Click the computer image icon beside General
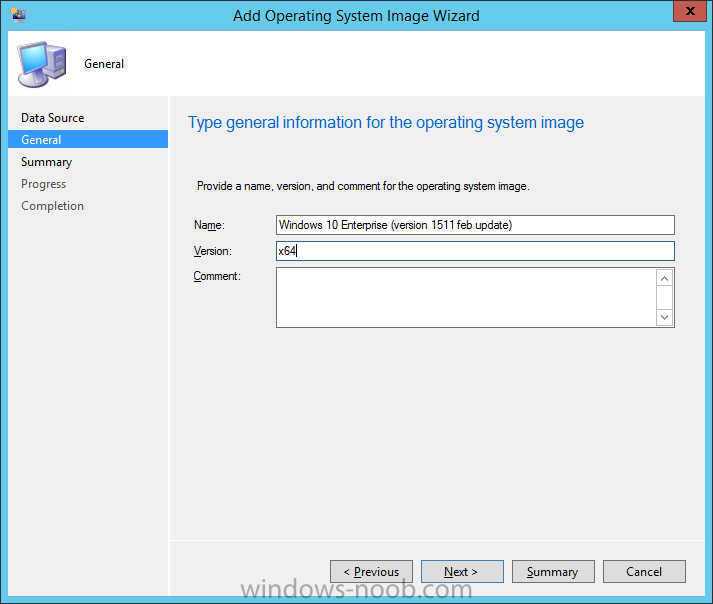Image resolution: width=713 pixels, height=604 pixels. [x=42, y=64]
